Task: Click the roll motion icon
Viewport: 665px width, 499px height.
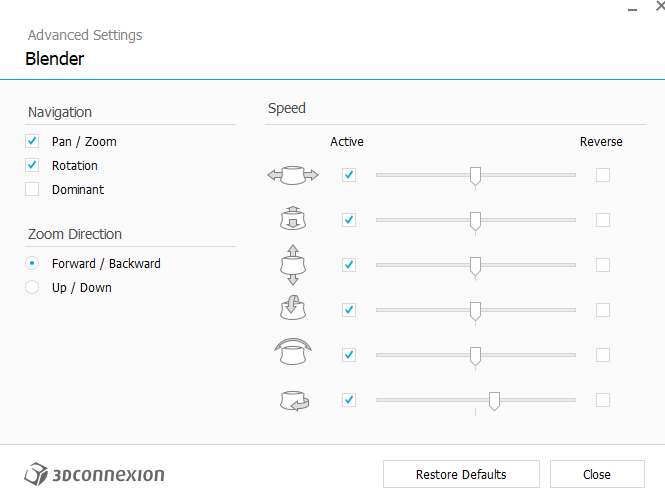Action: coord(293,351)
